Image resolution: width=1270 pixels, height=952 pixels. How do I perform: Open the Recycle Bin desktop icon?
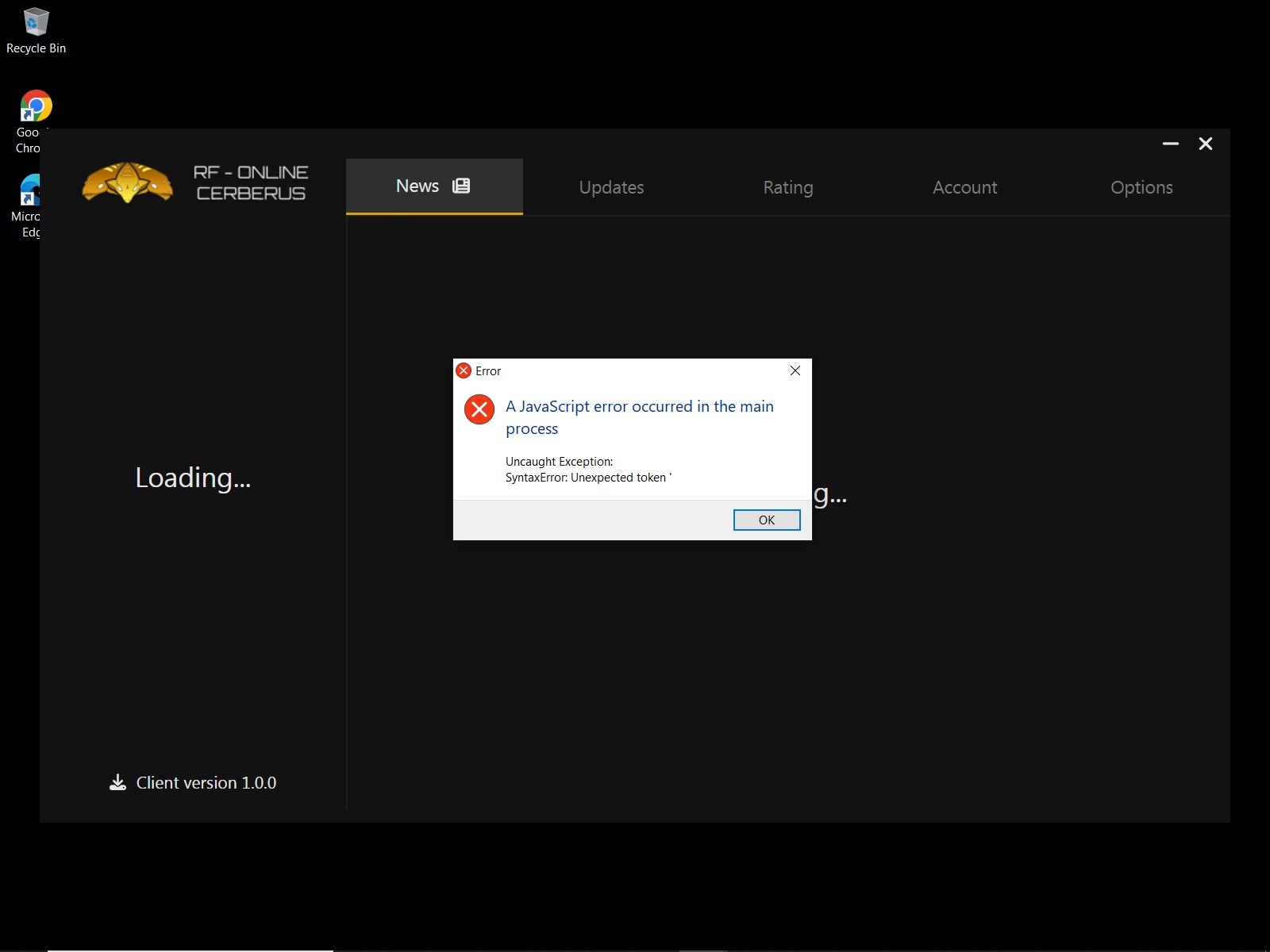click(36, 32)
